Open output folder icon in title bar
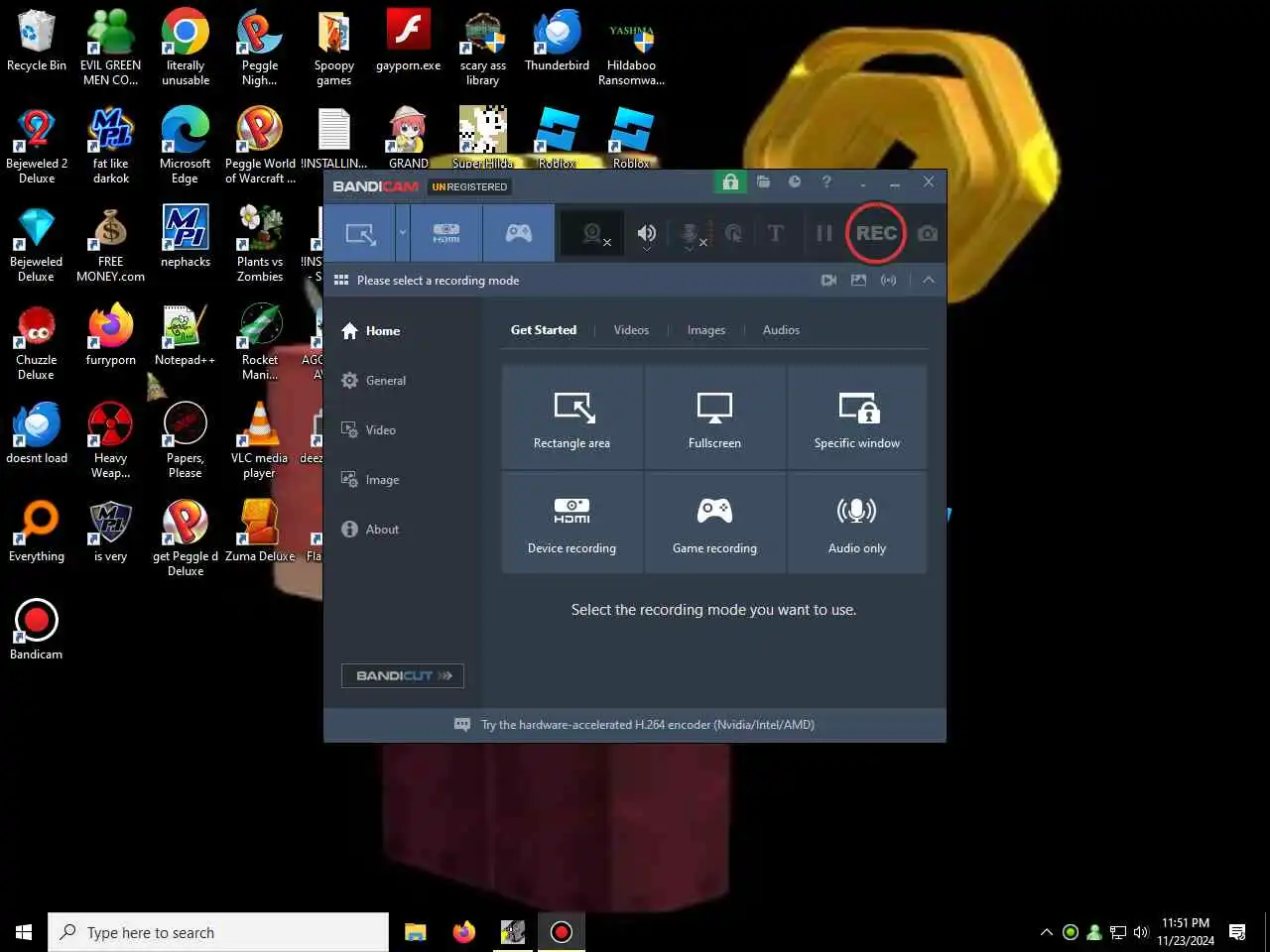The image size is (1270, 952). 763,182
